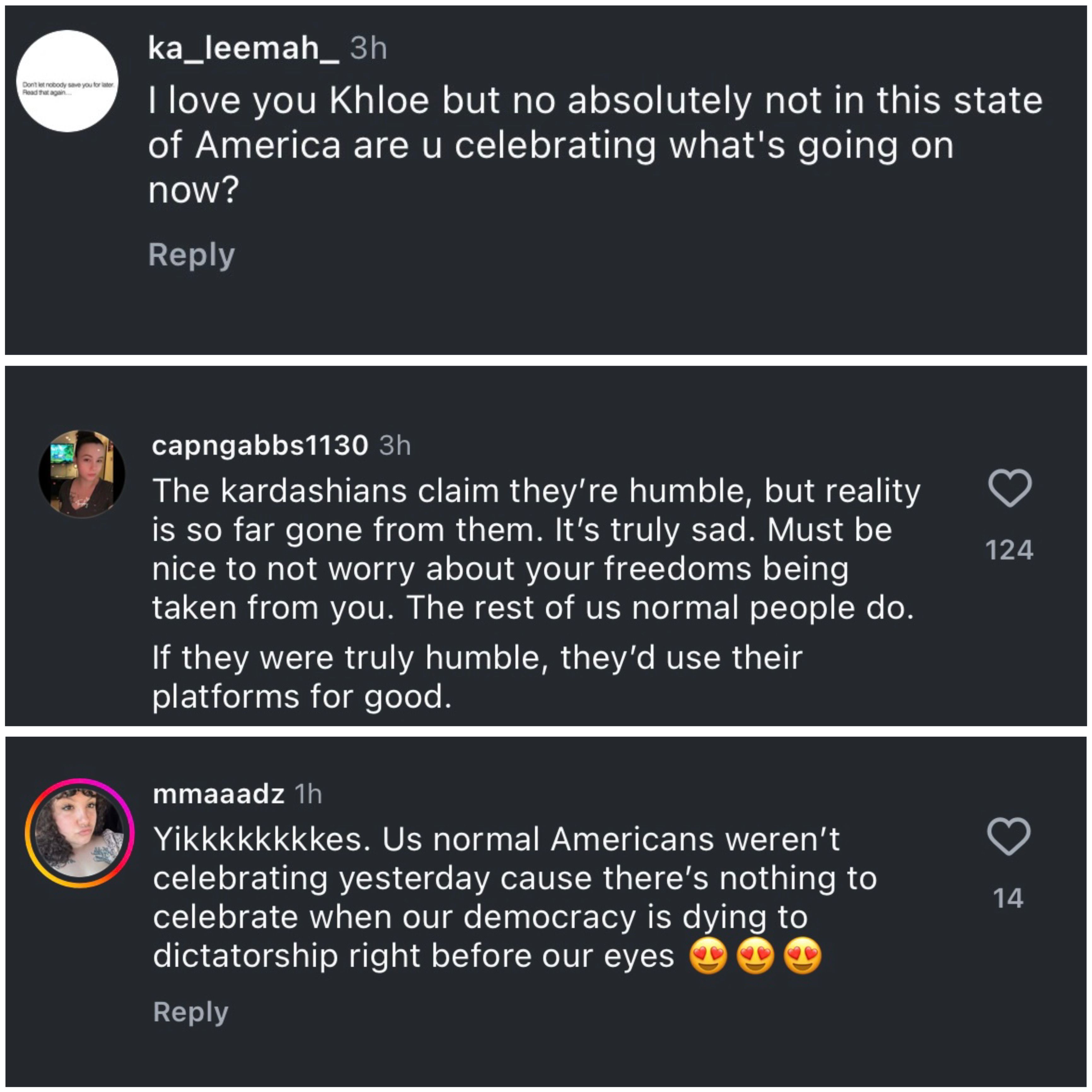Reply to the mmaaadz comment
1092x1092 pixels.
[x=190, y=1012]
